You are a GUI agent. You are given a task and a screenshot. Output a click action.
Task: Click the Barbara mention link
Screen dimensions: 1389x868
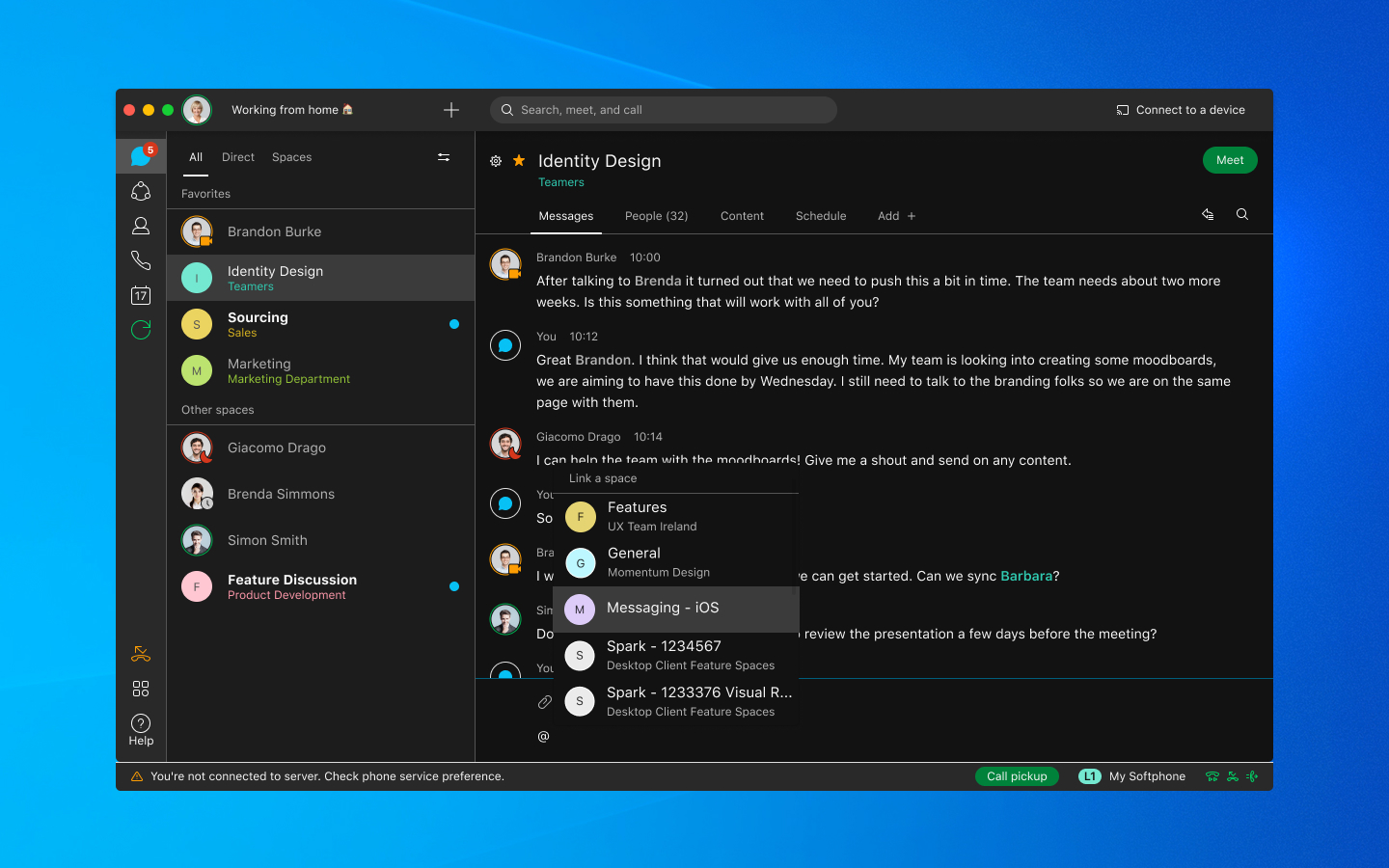coord(1026,576)
